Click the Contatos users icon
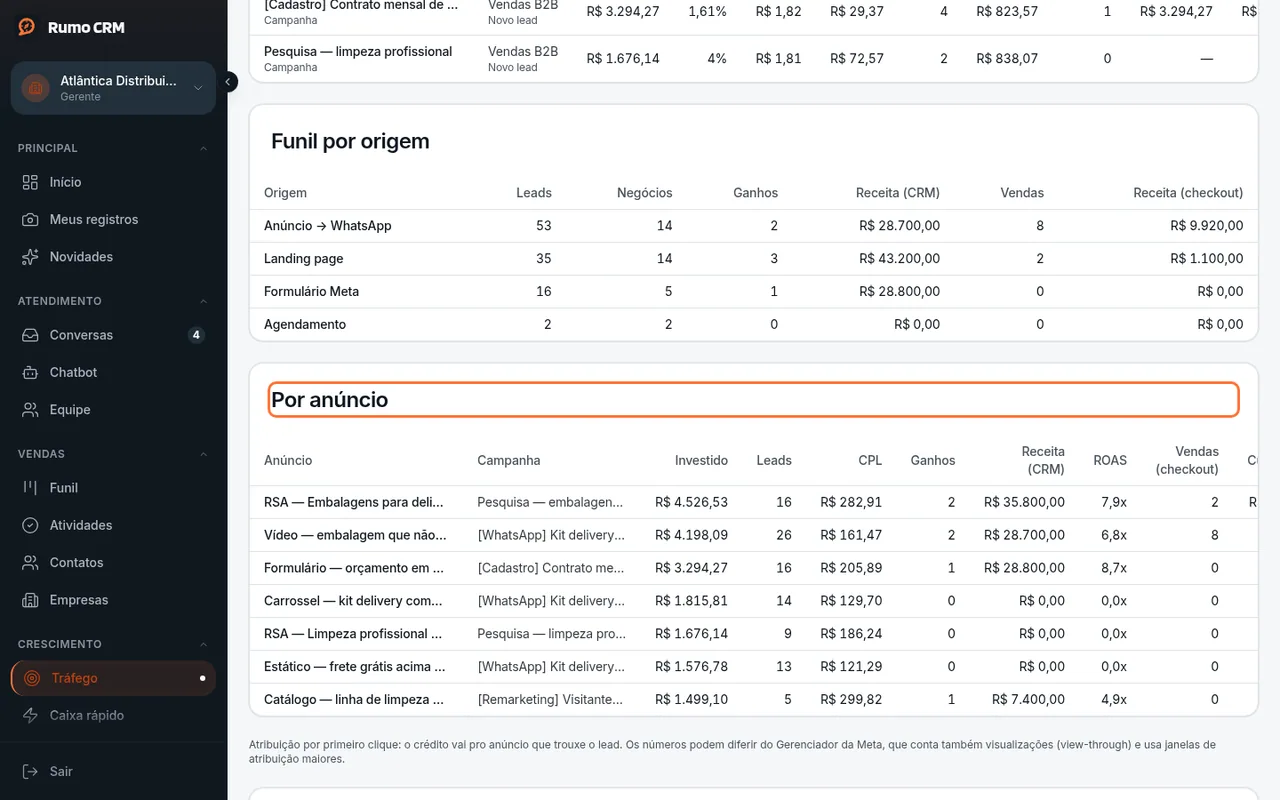This screenshot has width=1280, height=800. (x=31, y=563)
